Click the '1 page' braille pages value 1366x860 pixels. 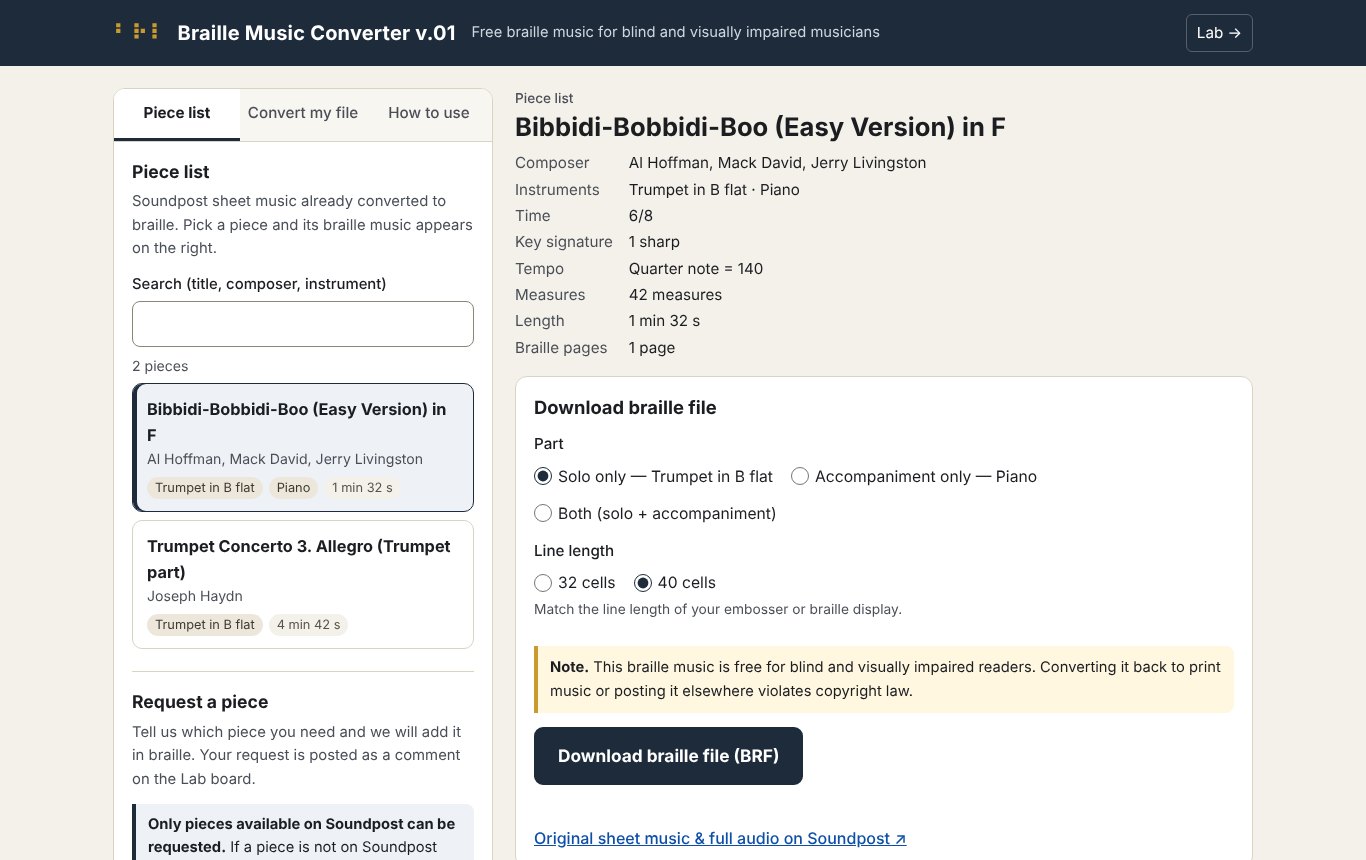tap(652, 348)
